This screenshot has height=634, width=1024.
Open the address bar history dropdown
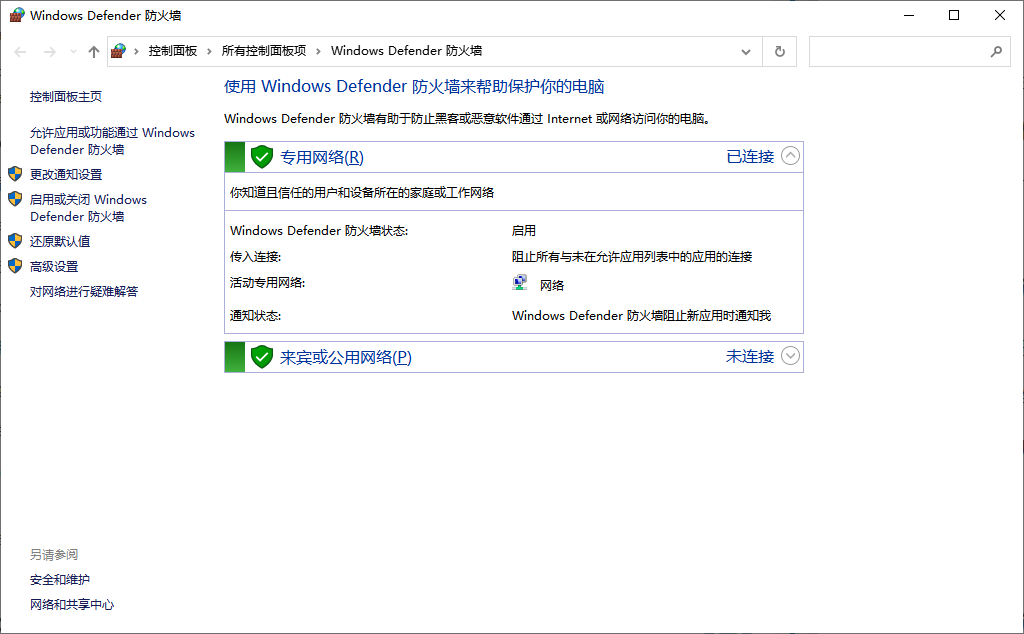(x=746, y=51)
